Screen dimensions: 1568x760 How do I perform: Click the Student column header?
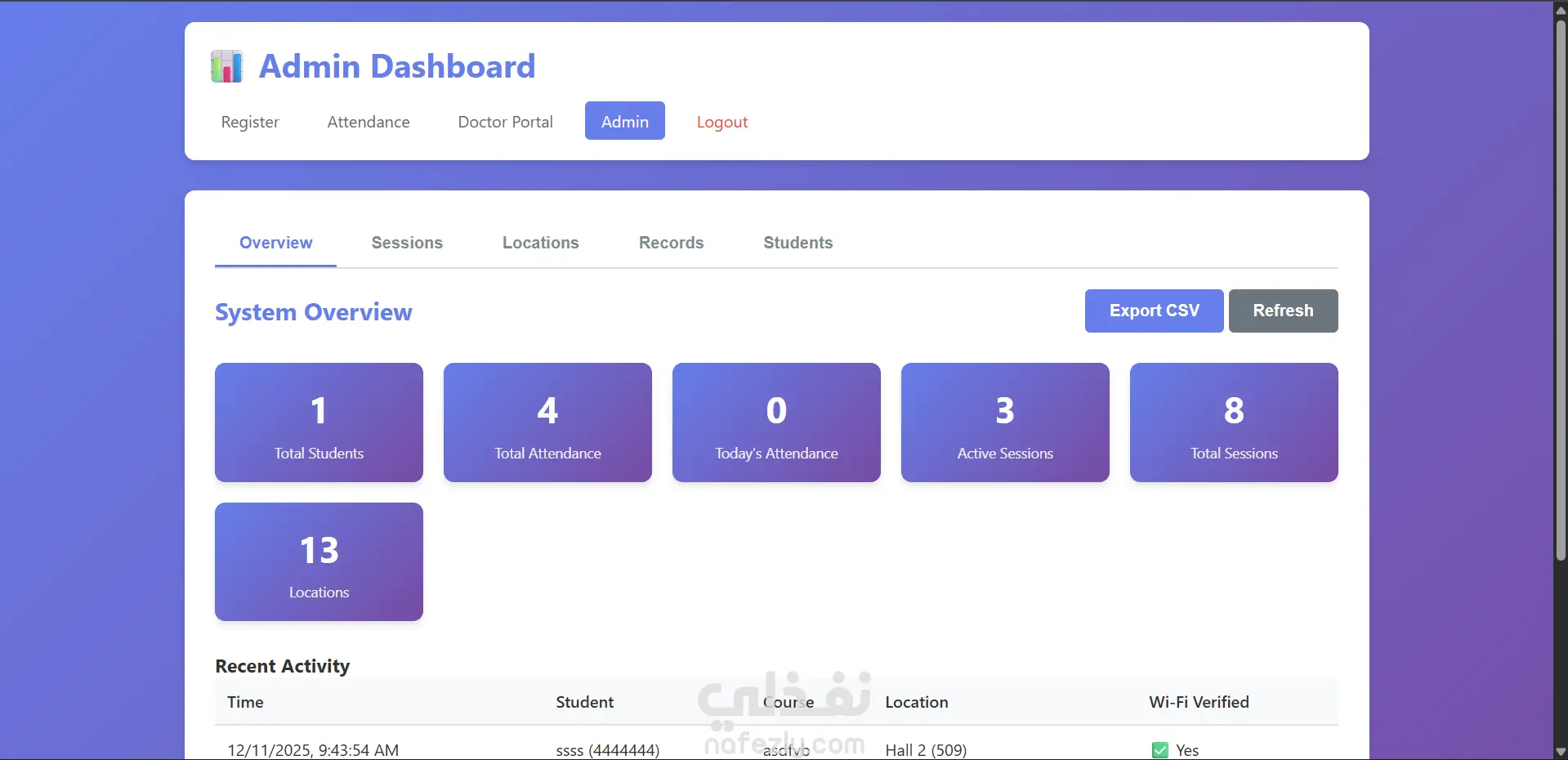(x=584, y=702)
